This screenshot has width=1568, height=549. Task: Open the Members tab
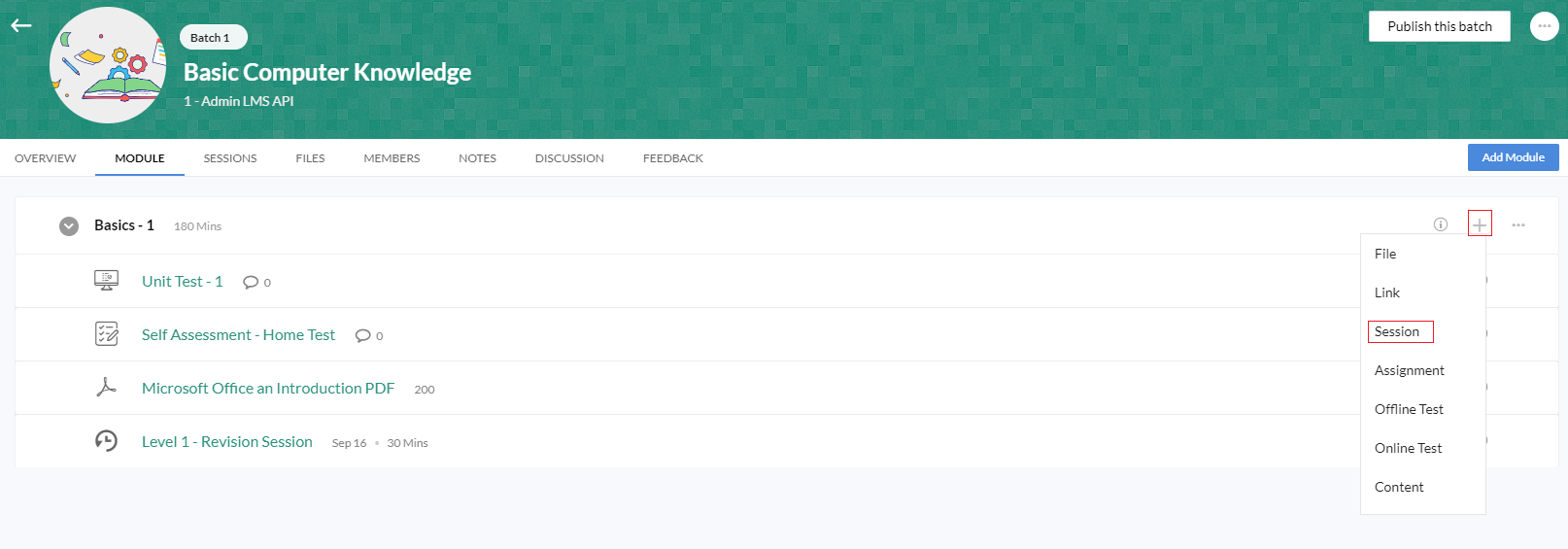tap(392, 158)
